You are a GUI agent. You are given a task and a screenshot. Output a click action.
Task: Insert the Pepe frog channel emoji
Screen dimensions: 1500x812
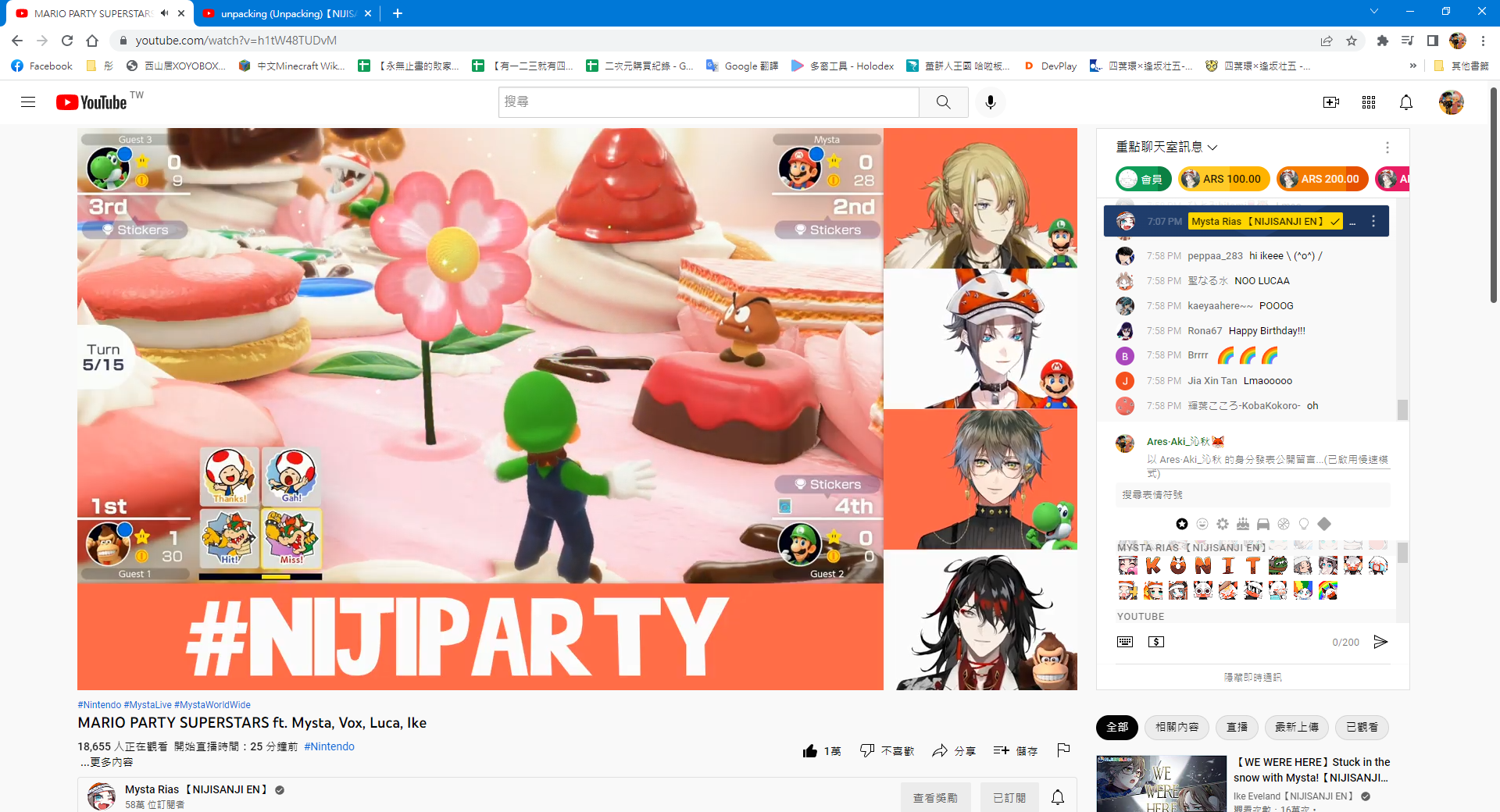1278,565
